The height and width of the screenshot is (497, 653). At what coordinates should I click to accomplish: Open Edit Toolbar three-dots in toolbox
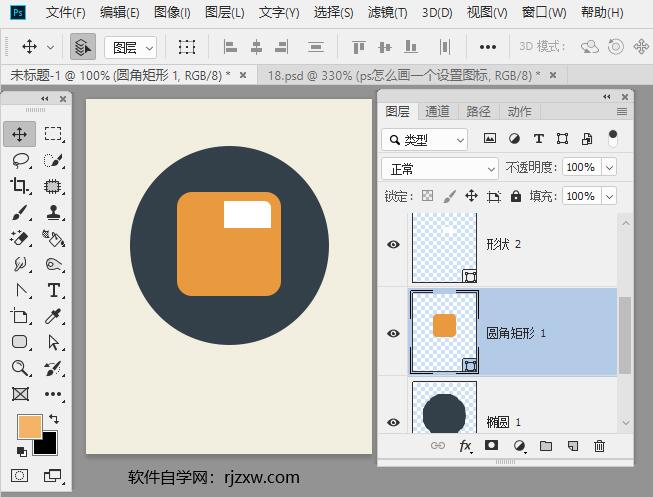[x=53, y=394]
